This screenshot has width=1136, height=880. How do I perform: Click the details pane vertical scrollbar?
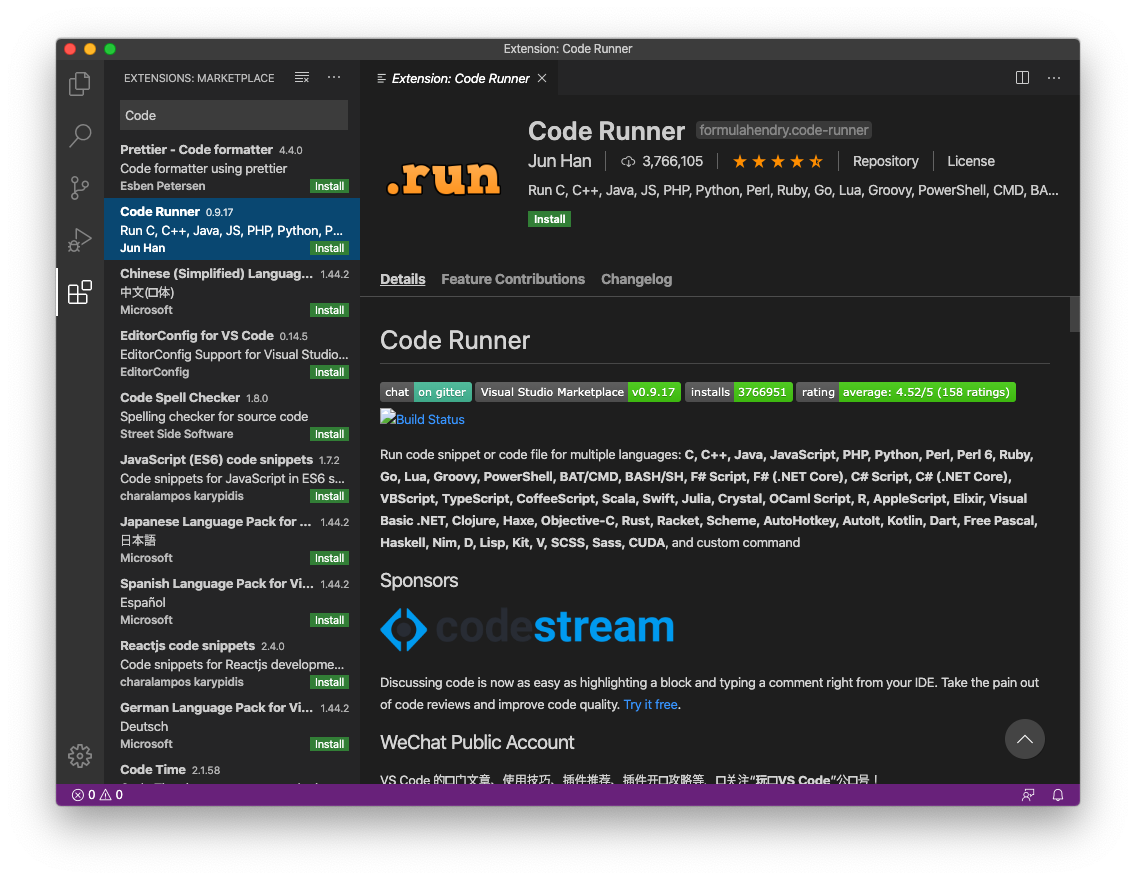coord(1074,314)
